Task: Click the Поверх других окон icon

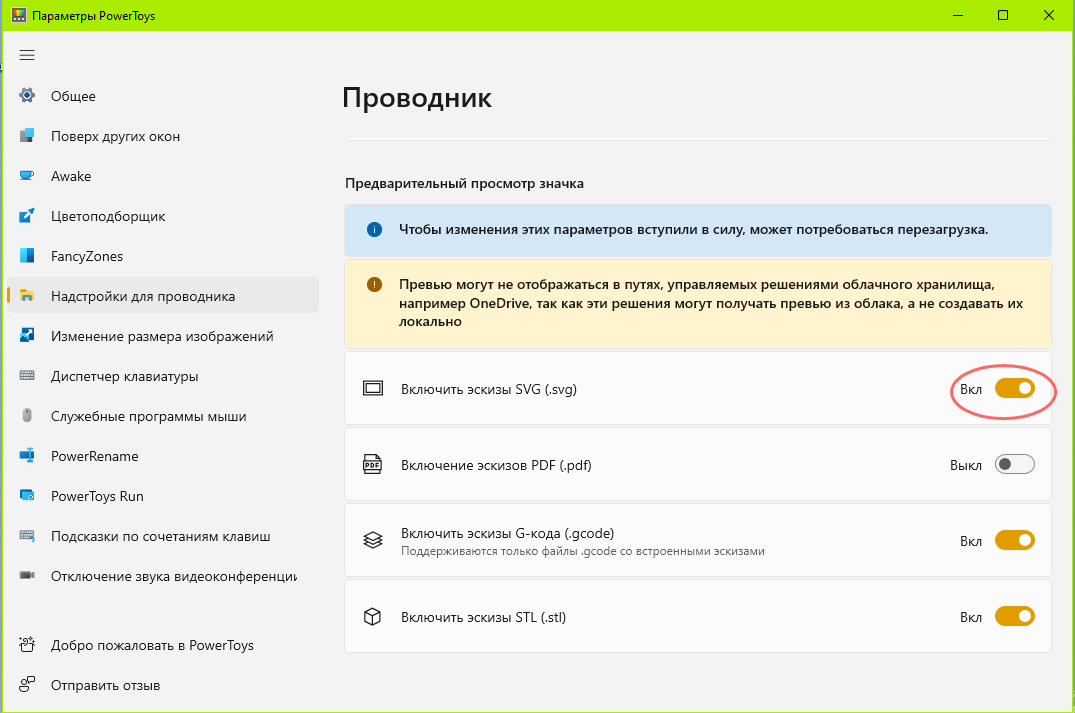Action: 27,136
